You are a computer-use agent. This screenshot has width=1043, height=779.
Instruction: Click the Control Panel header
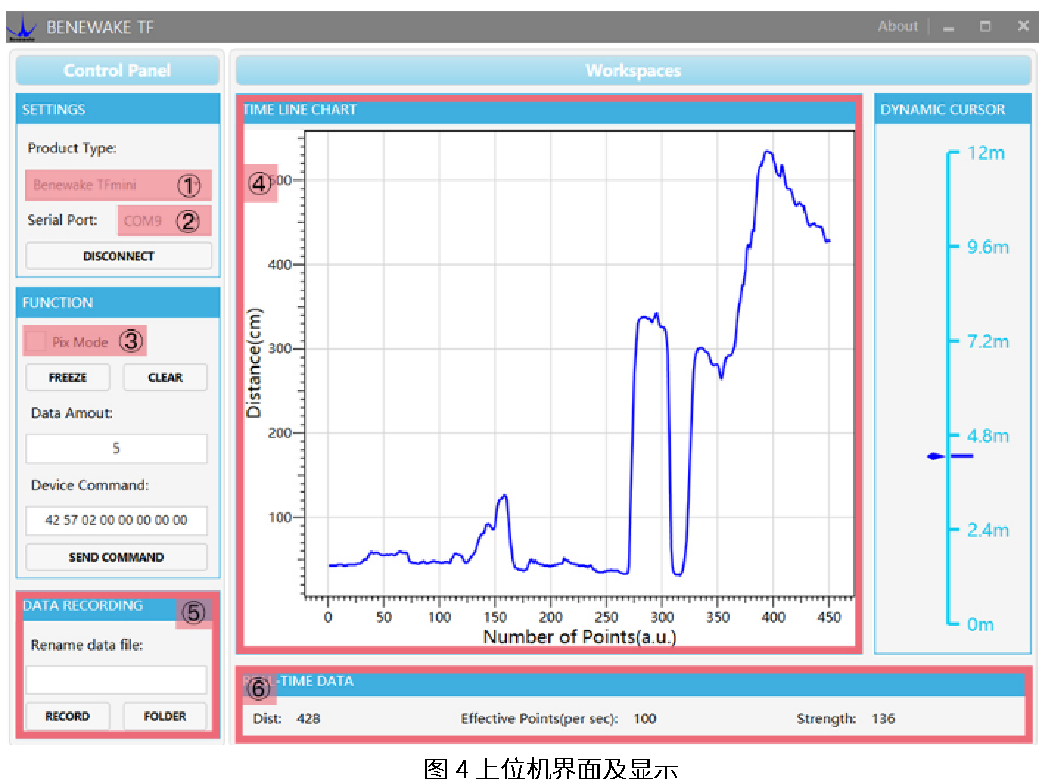[118, 71]
